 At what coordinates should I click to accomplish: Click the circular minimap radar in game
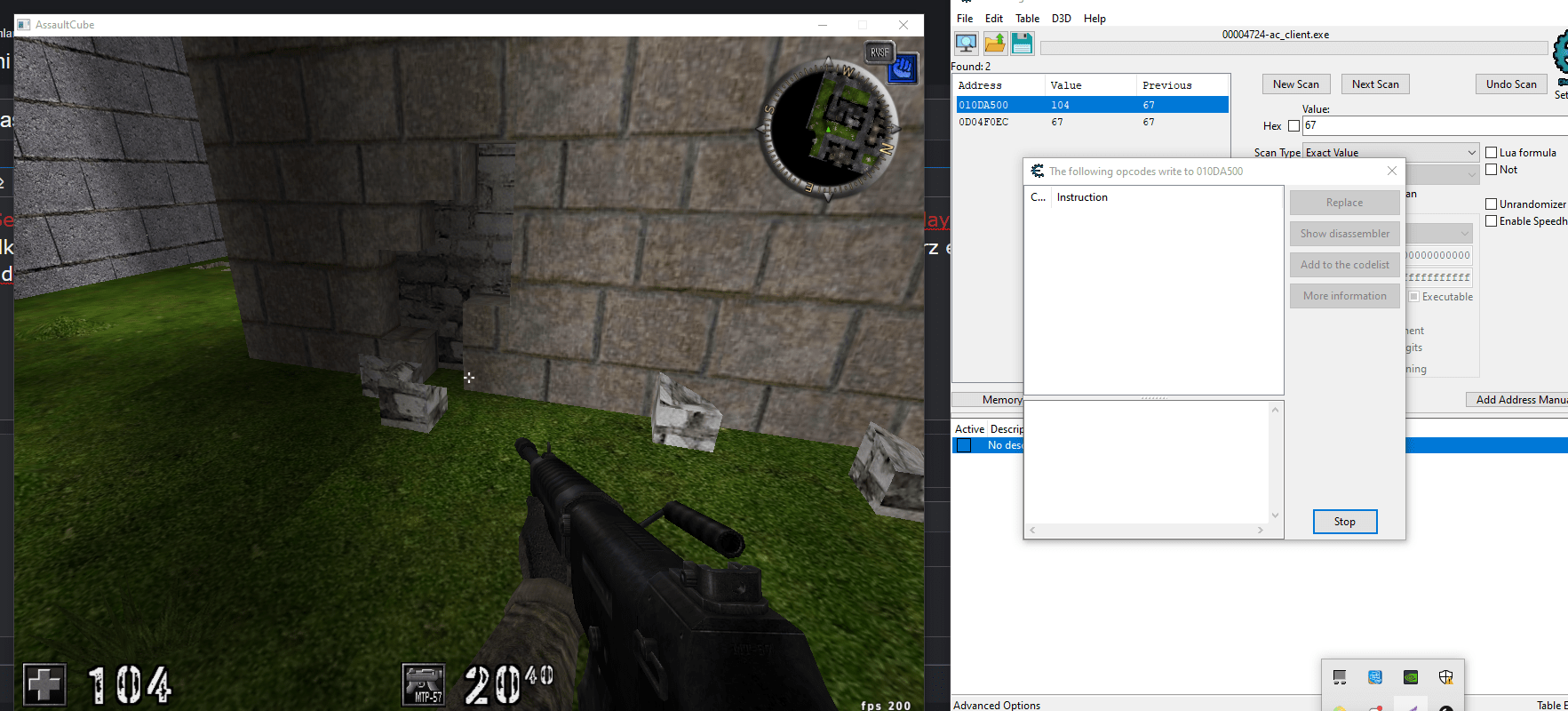click(828, 129)
